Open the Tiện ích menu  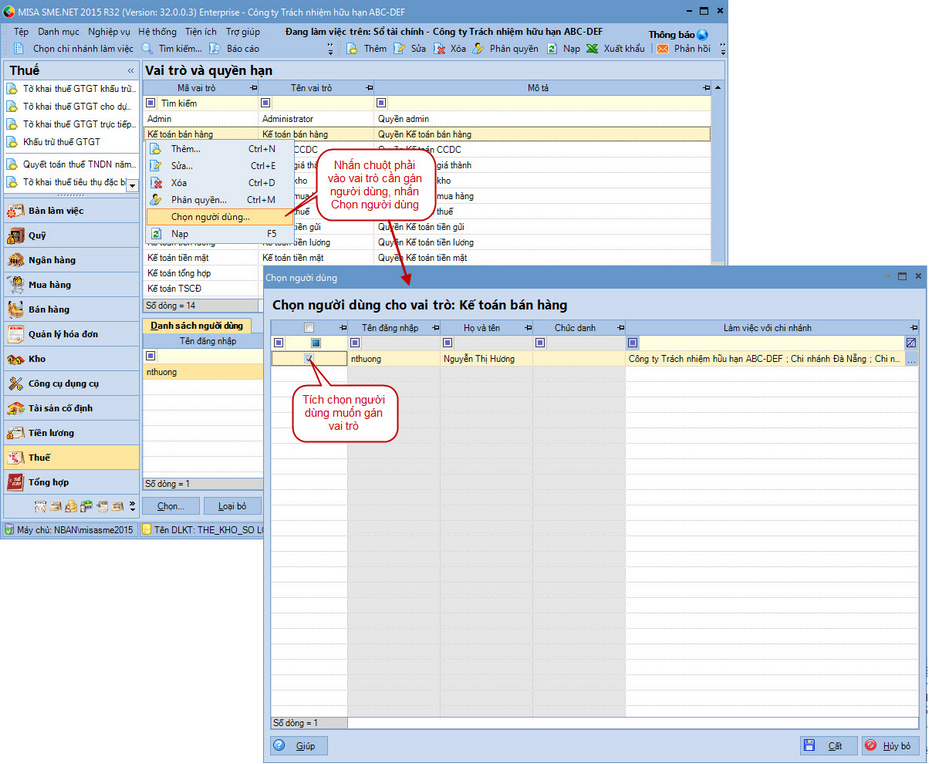[201, 31]
